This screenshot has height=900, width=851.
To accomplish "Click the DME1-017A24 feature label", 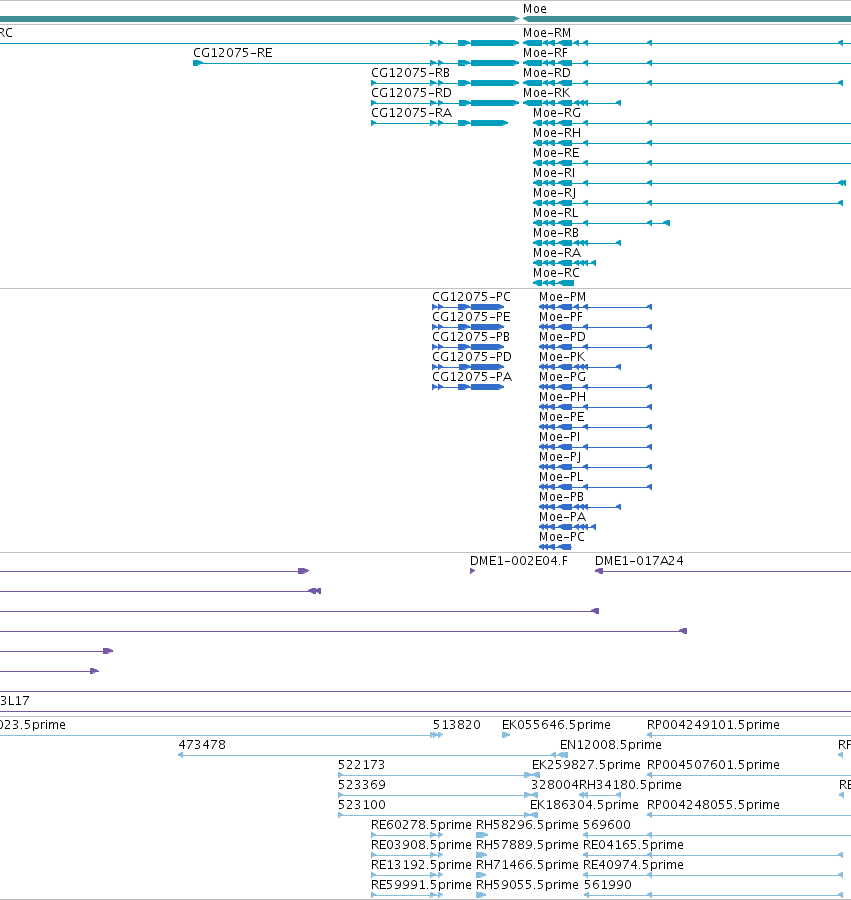I will click(x=639, y=561).
